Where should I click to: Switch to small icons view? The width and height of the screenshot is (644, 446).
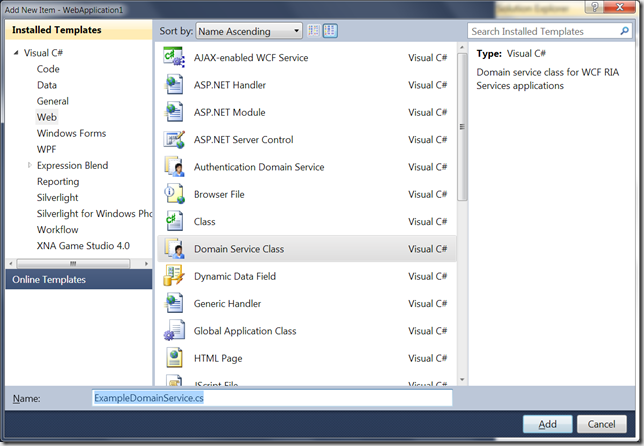313,31
